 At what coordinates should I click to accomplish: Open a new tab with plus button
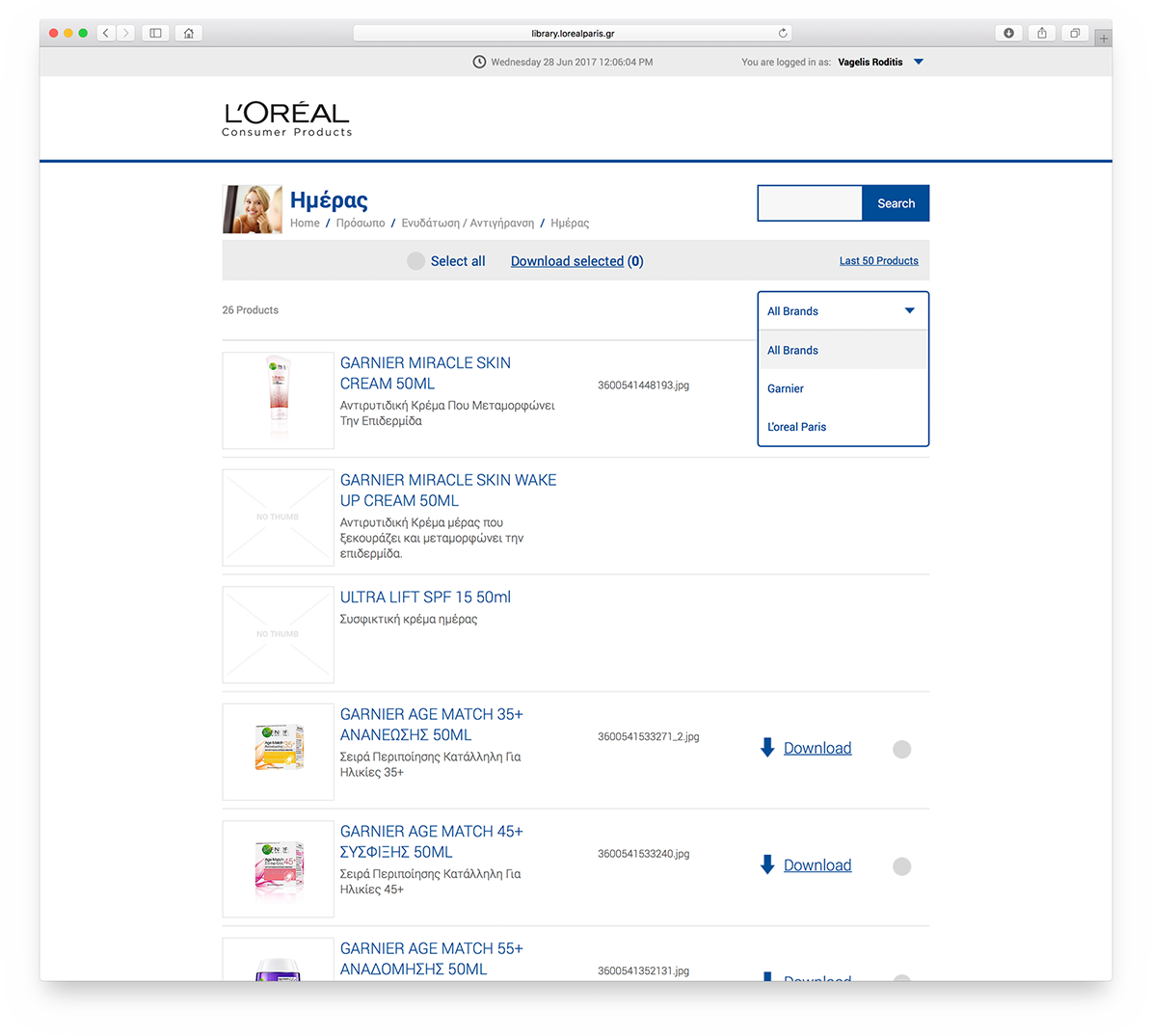click(1104, 39)
